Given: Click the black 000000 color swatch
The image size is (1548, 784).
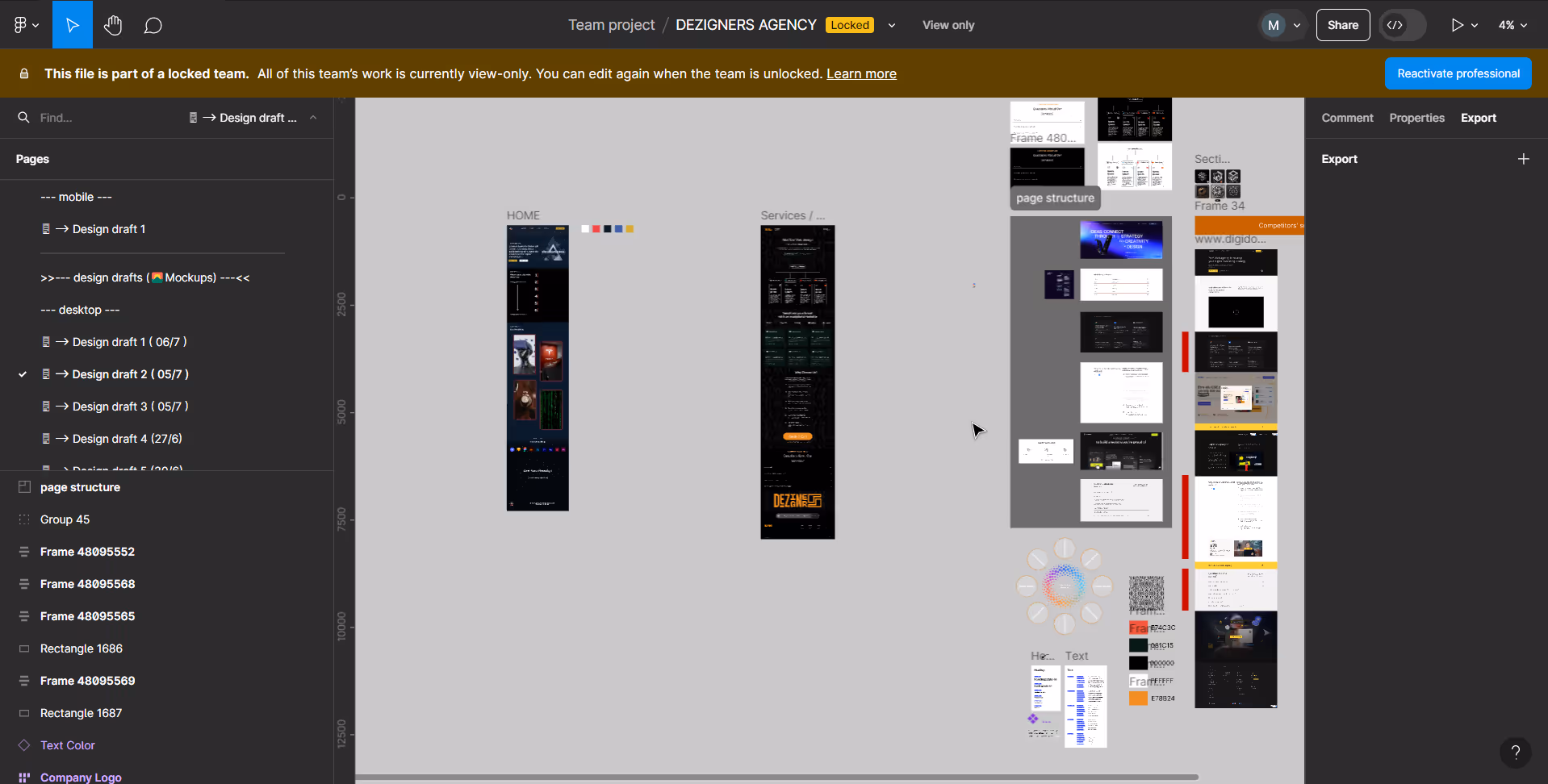Looking at the screenshot, I should [1138, 663].
